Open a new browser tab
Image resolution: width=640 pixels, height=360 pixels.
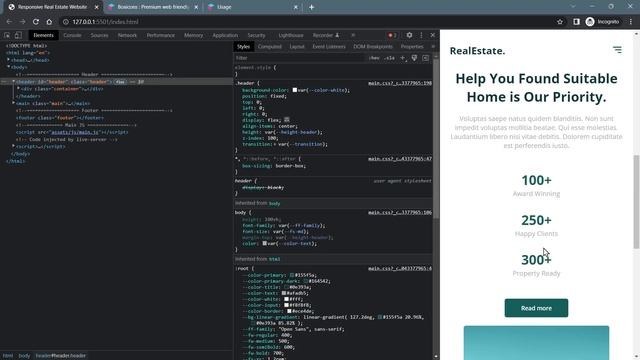(311, 7)
